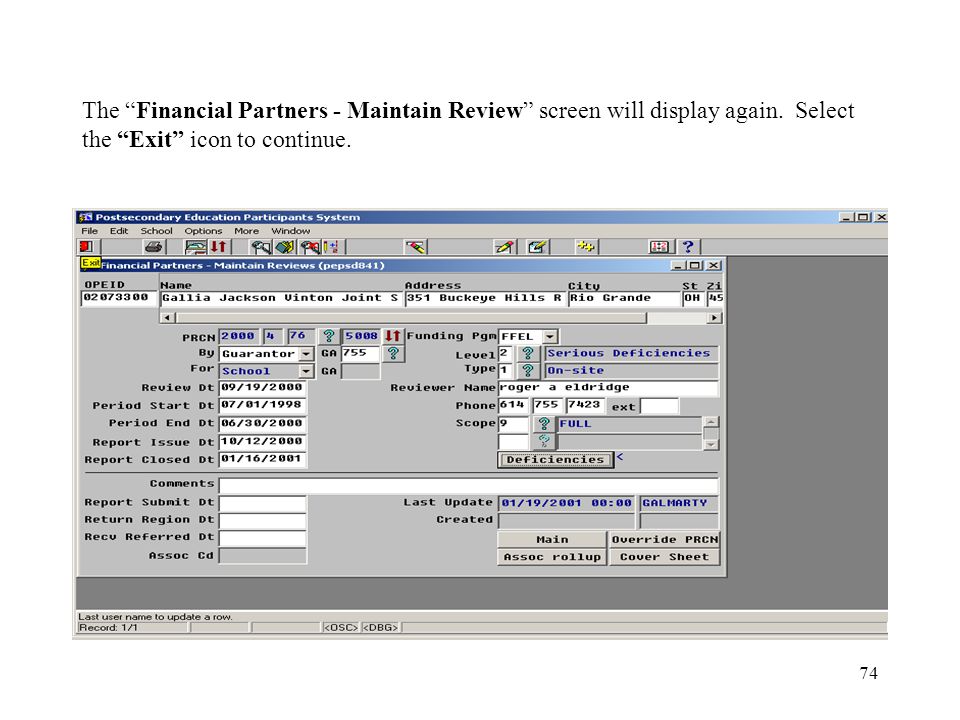Click the horizontal scrollbar under the Name row
This screenshot has width=960, height=720.
(x=441, y=318)
